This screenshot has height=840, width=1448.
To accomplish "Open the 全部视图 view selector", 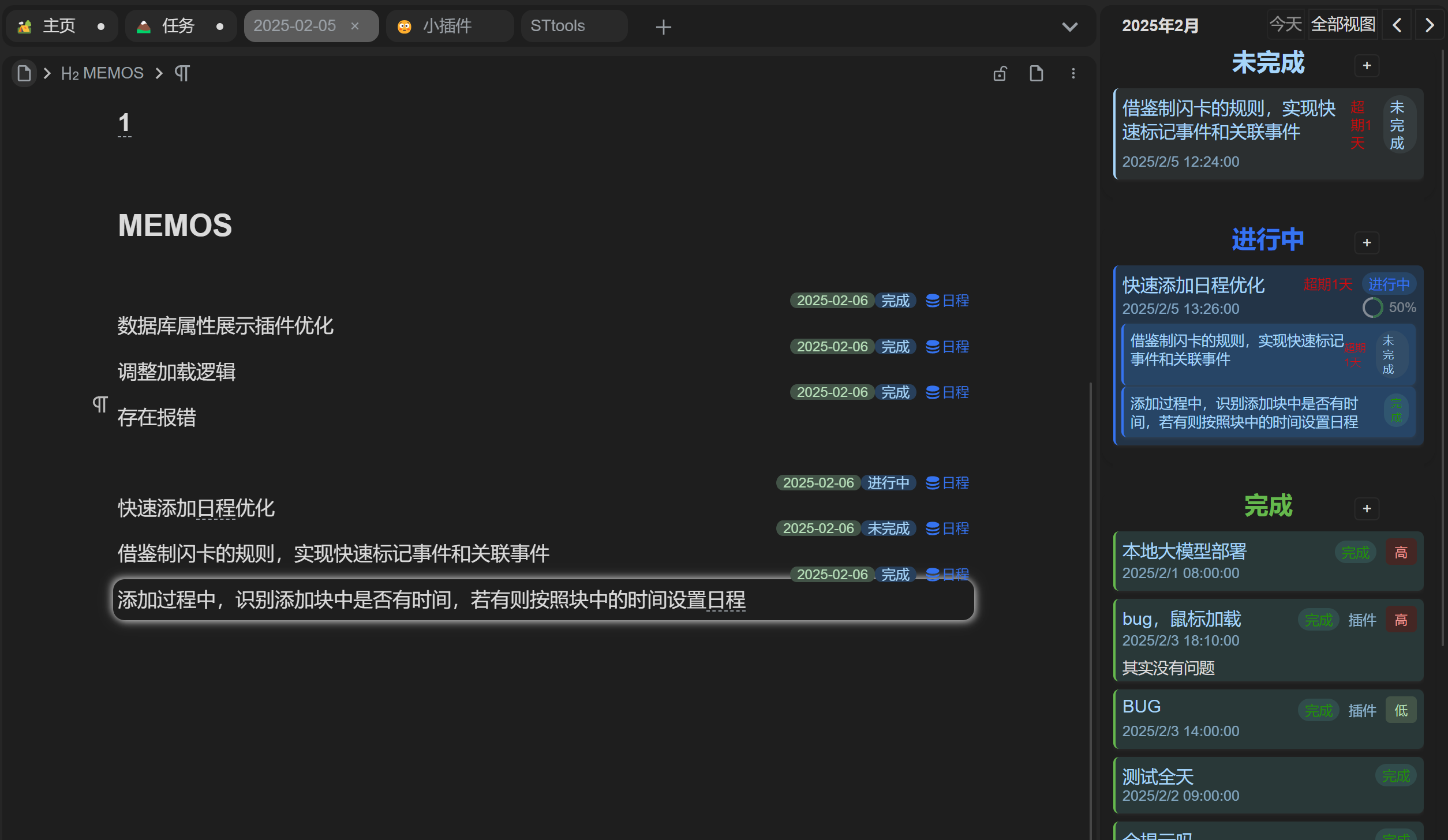I will pos(1342,25).
